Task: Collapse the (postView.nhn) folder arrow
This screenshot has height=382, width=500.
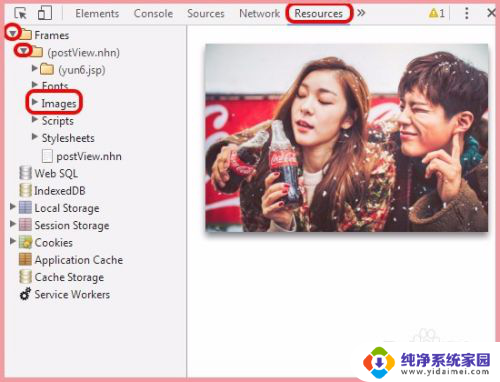Action: click(23, 50)
